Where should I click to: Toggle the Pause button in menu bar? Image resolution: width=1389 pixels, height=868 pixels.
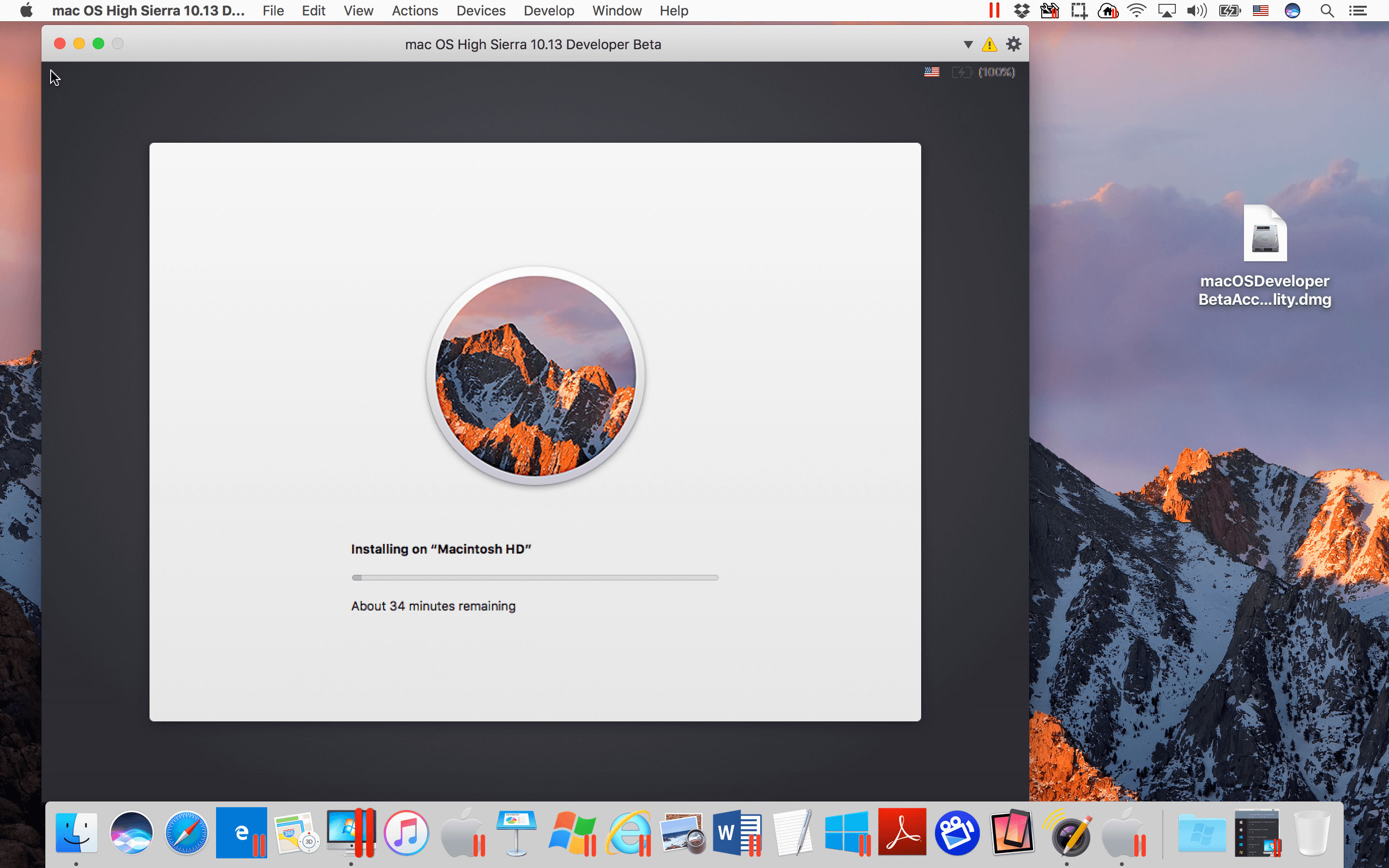pyautogui.click(x=997, y=11)
